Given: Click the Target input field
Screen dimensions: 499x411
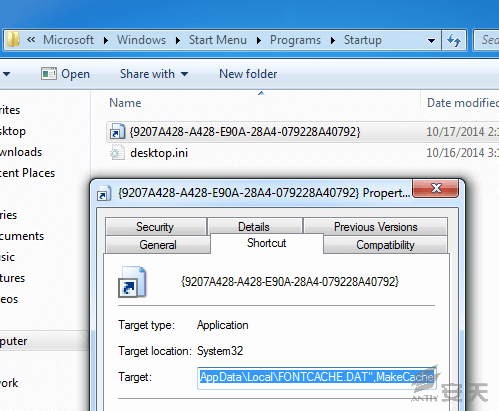Looking at the screenshot, I should point(317,377).
